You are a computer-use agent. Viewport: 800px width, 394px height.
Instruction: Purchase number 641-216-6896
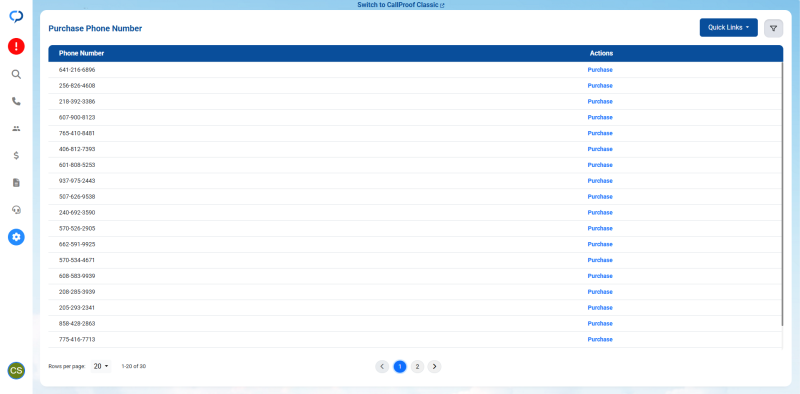pos(600,70)
